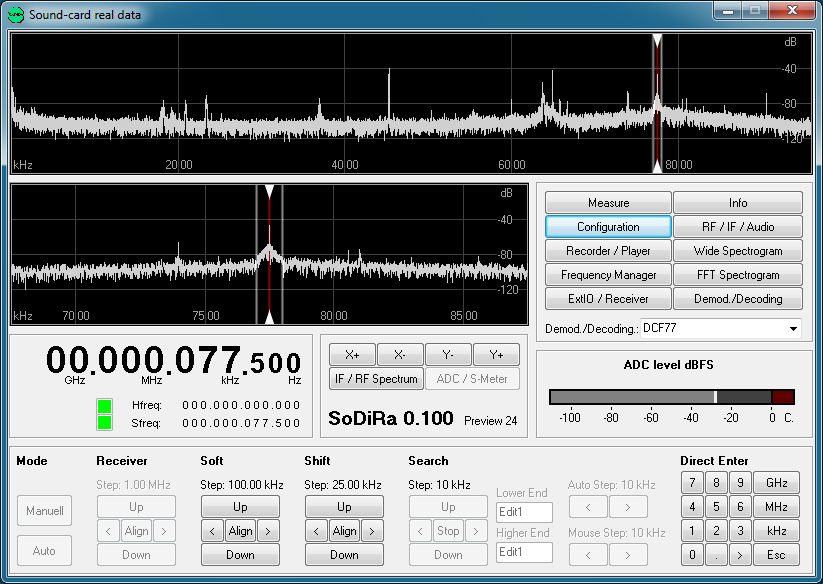
Task: Decrease vertical scale with Y- button
Action: 448,355
